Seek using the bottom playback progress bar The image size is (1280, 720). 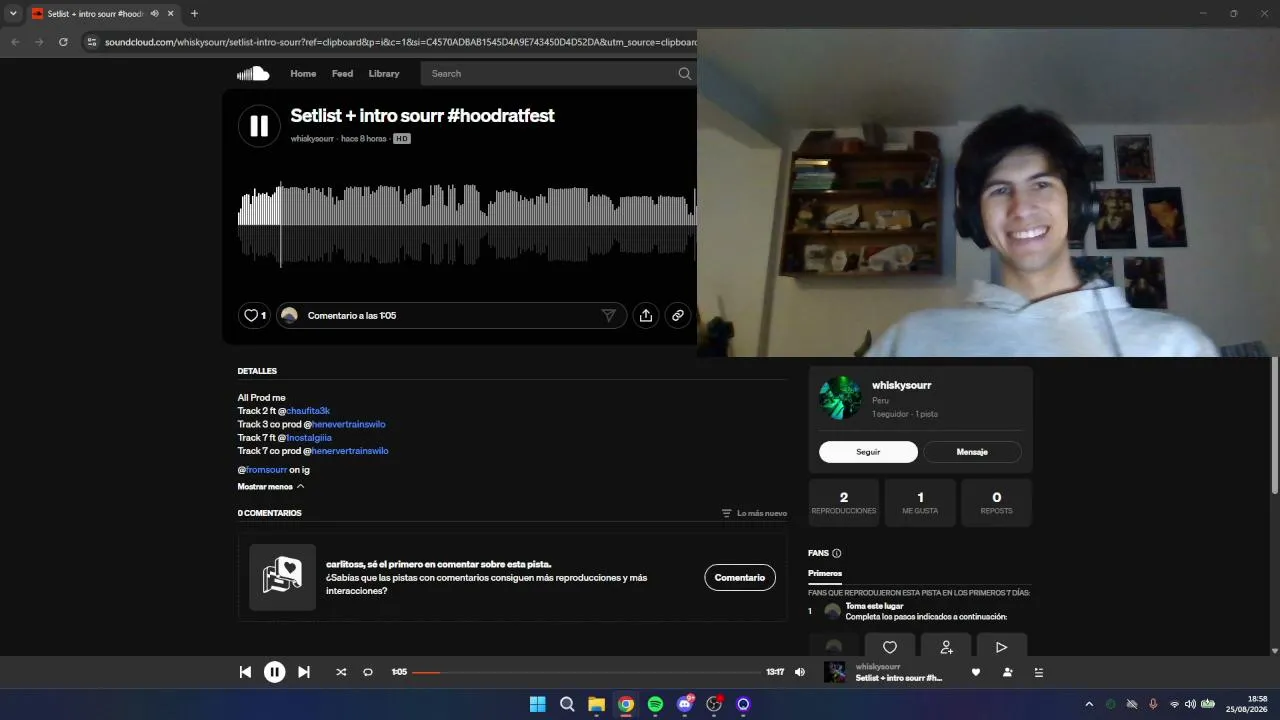586,672
